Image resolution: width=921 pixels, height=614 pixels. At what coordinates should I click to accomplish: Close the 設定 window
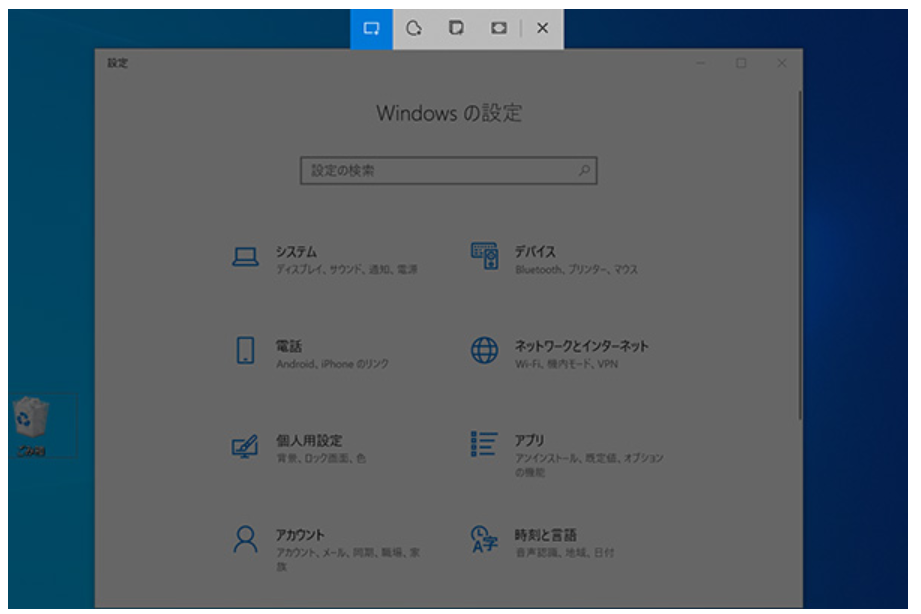782,63
